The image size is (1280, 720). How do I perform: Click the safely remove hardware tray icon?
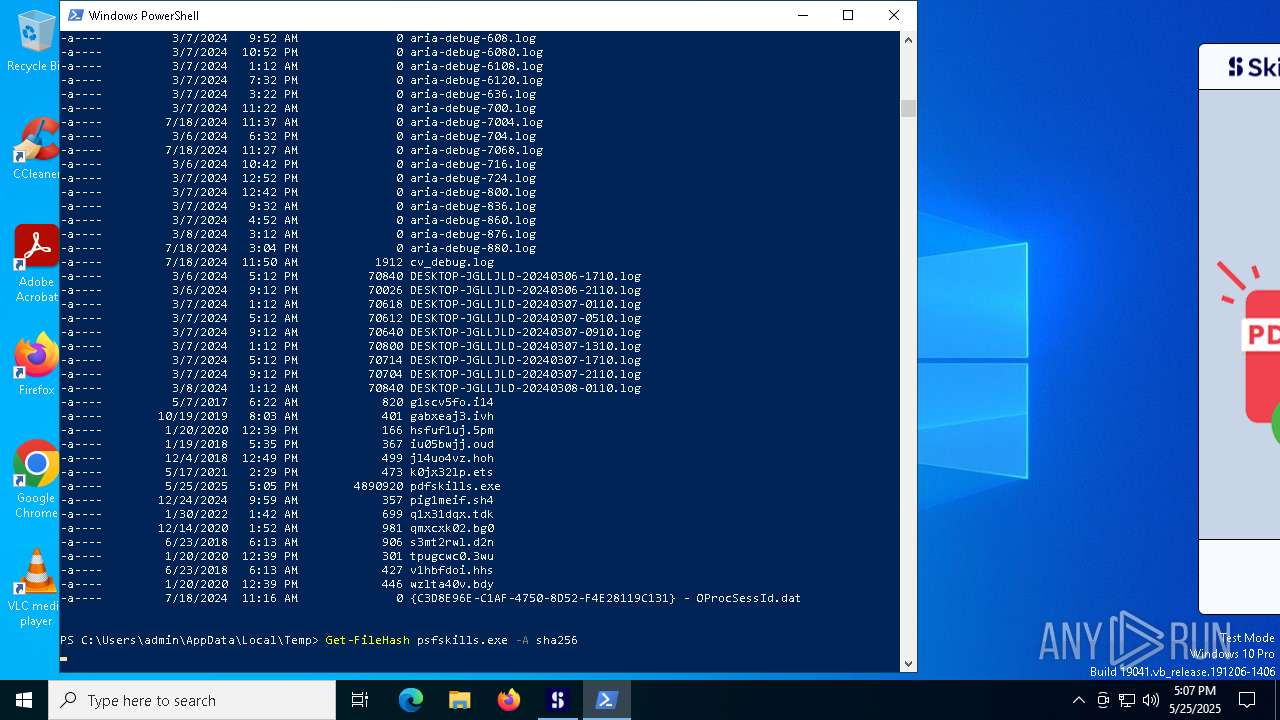[x=1103, y=700]
